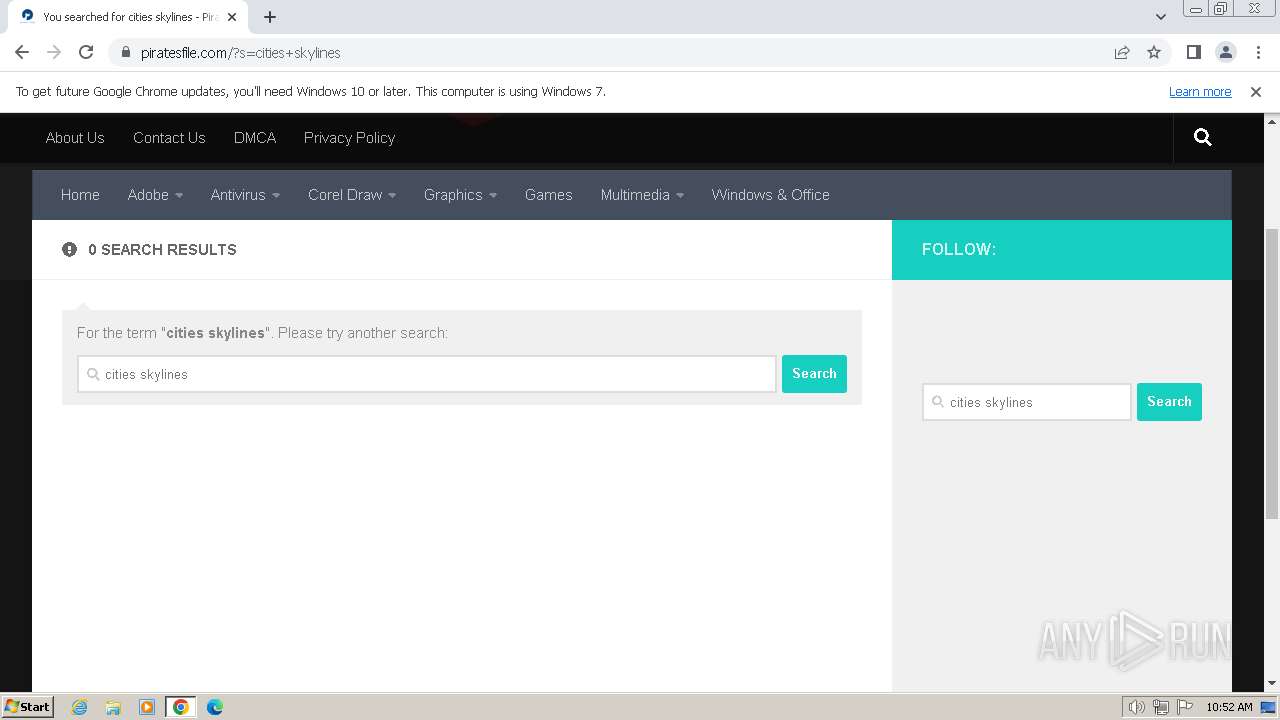
Task: Bookmark this tab with star icon
Action: tap(1154, 52)
